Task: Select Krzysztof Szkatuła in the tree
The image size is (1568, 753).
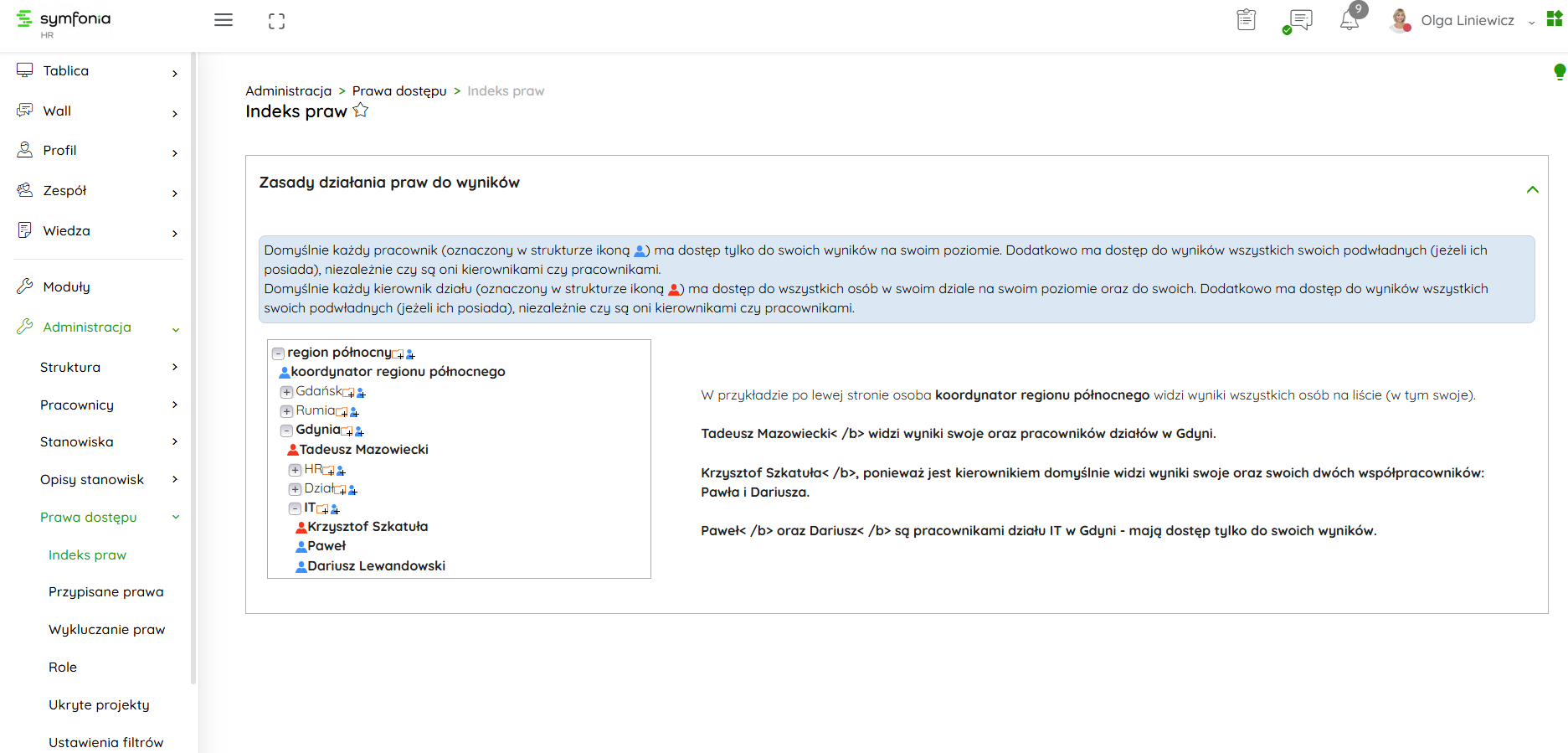Action: click(x=368, y=527)
